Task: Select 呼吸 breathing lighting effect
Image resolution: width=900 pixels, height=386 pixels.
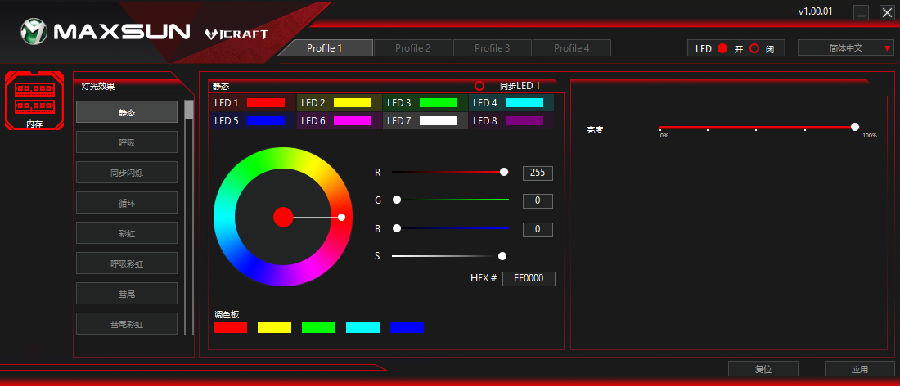Action: click(x=127, y=142)
